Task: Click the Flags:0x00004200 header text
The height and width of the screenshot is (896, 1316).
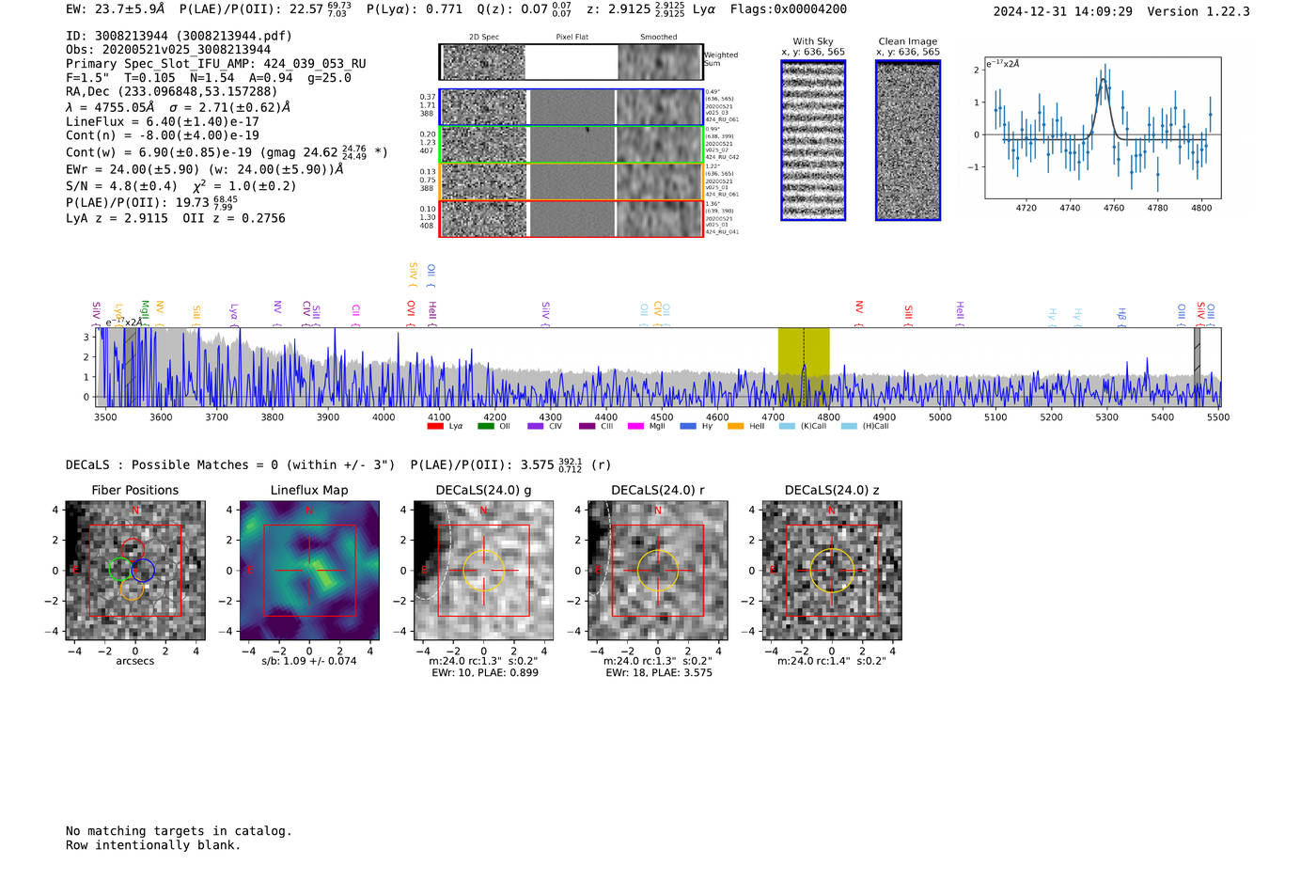Action: click(x=789, y=9)
